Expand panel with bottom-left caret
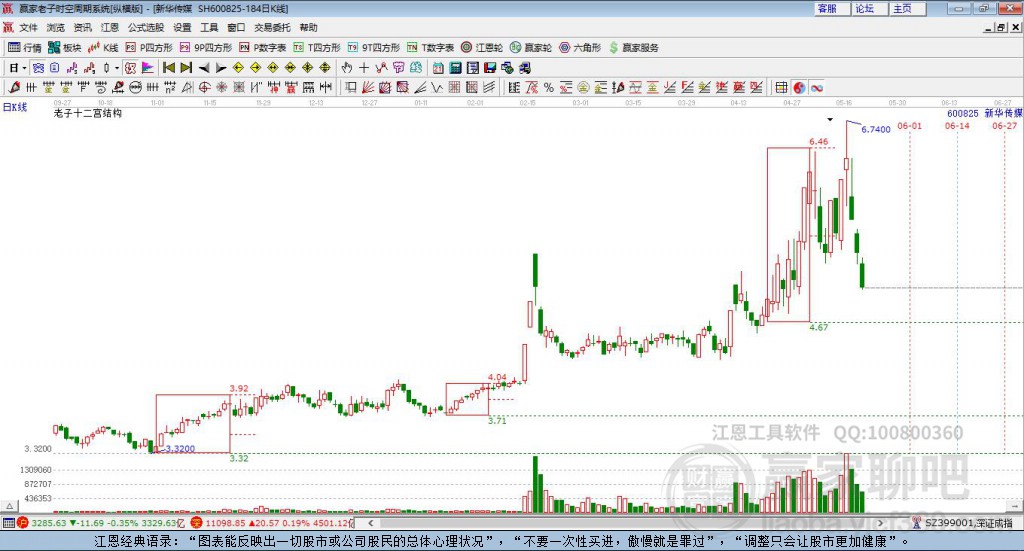This screenshot has height=551, width=1024. point(9,506)
